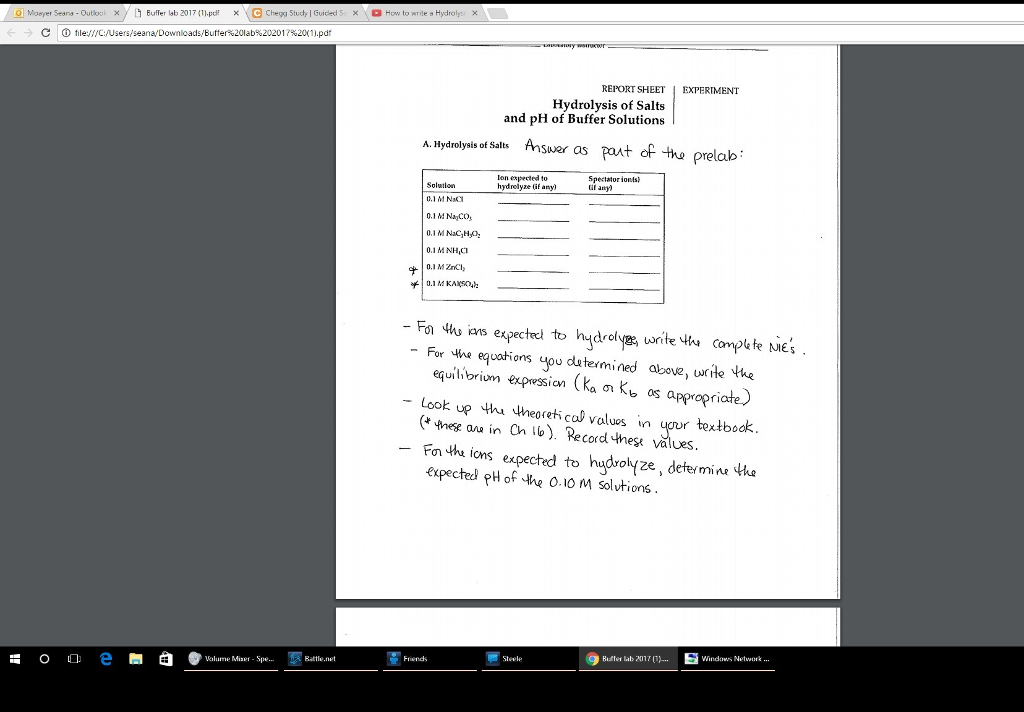This screenshot has width=1024, height=712.
Task: Open Volume Mixer window from taskbar
Action: [232, 659]
